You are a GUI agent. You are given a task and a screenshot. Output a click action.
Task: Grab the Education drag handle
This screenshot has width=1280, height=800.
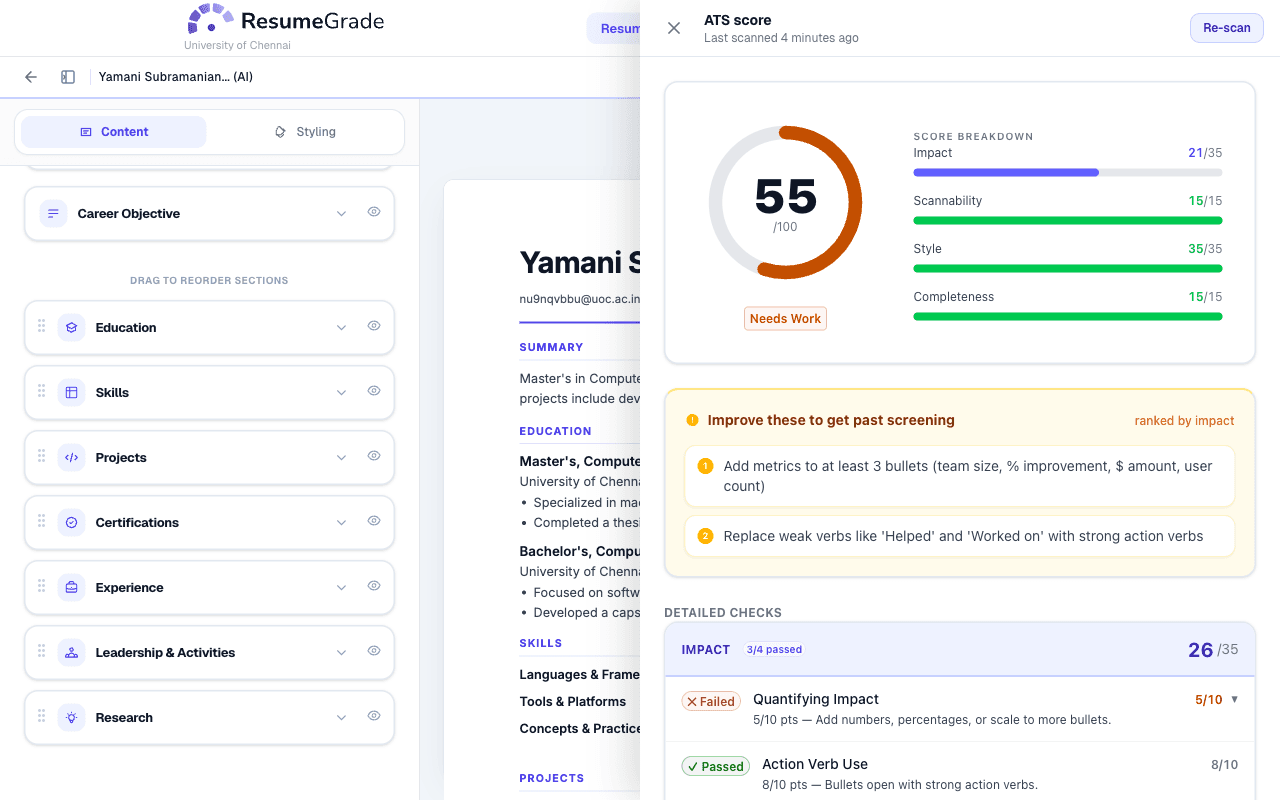[42, 326]
